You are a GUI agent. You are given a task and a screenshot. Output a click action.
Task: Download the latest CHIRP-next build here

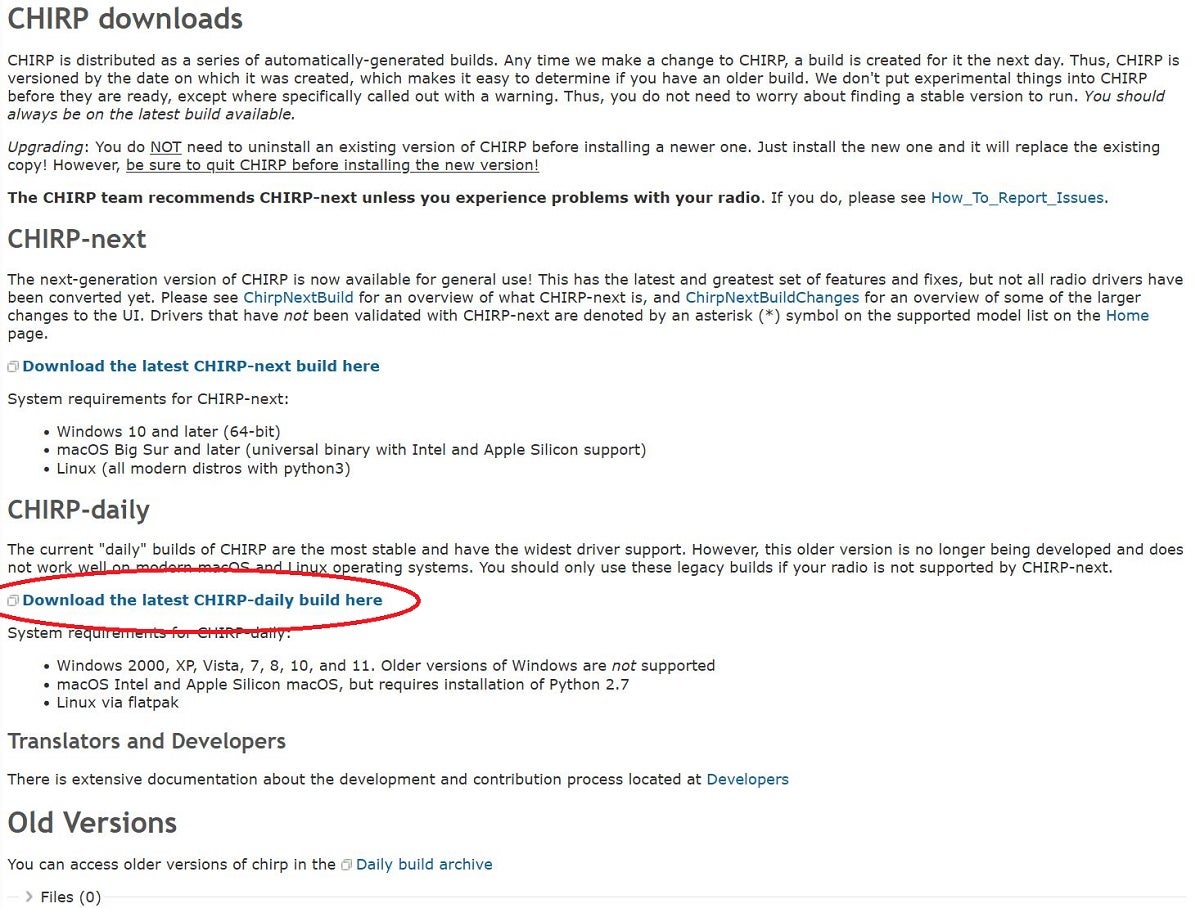pyautogui.click(x=201, y=366)
